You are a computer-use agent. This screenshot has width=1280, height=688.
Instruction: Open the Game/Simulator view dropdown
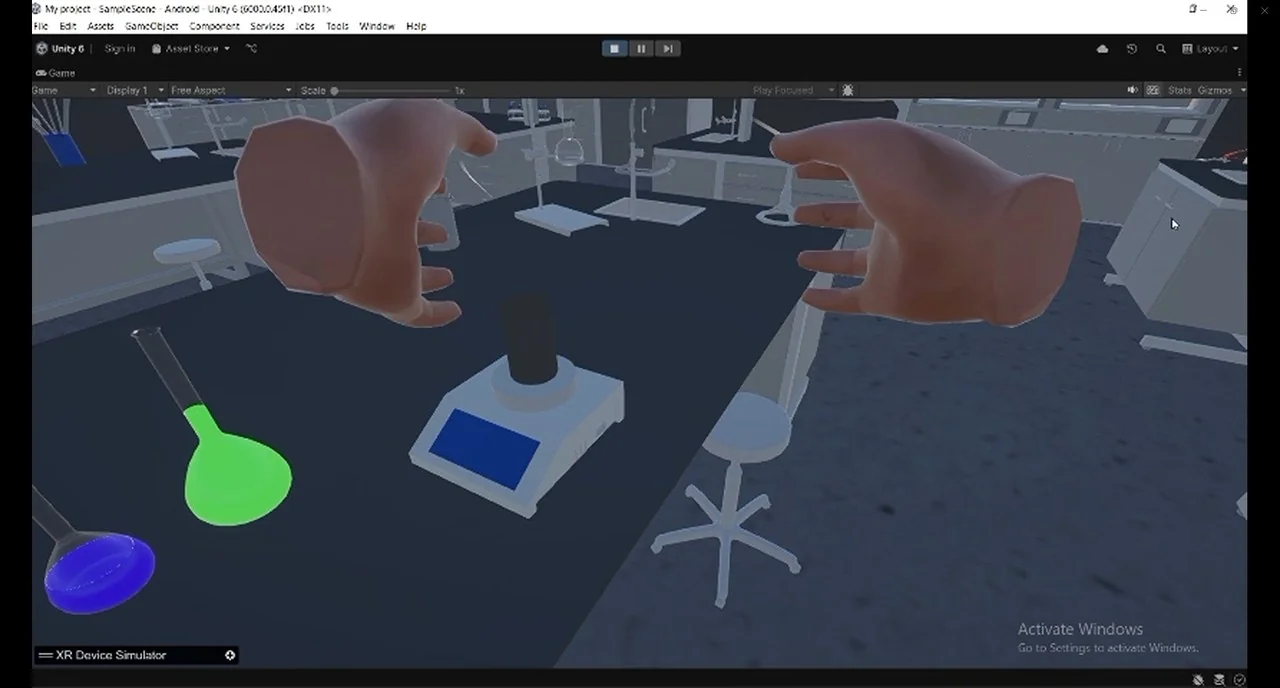[x=65, y=90]
